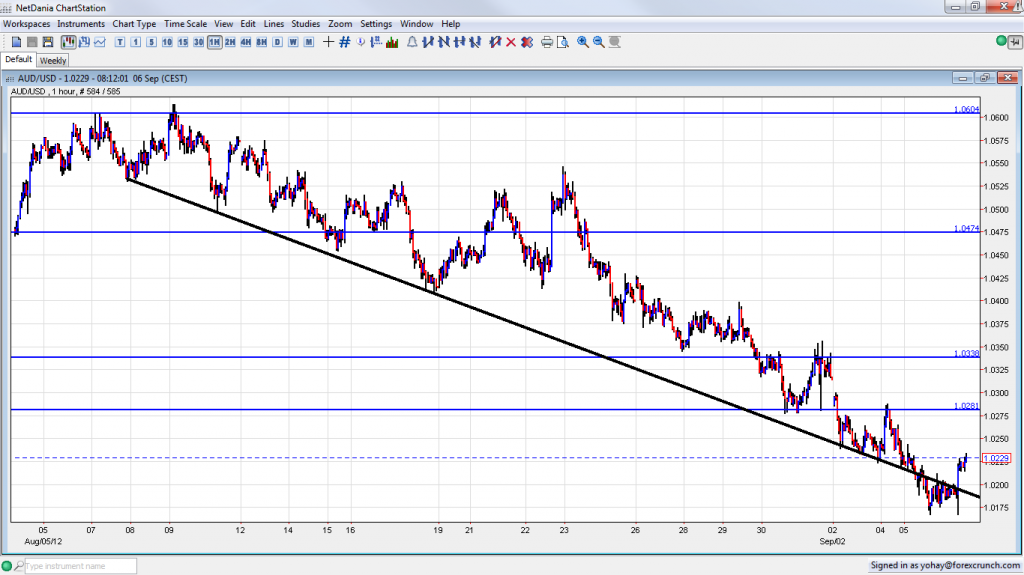This screenshot has height=575, width=1024.
Task: Switch to 8H time scale
Action: coord(261,42)
